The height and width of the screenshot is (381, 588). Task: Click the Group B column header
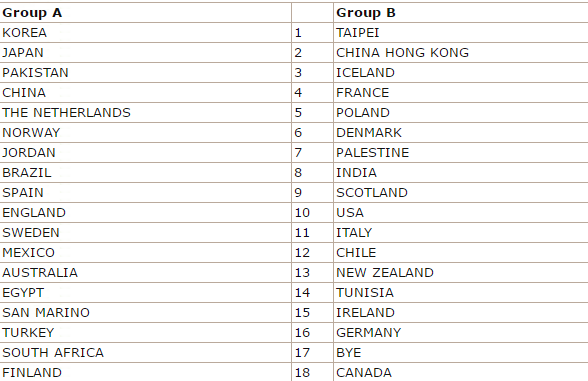[x=461, y=13]
